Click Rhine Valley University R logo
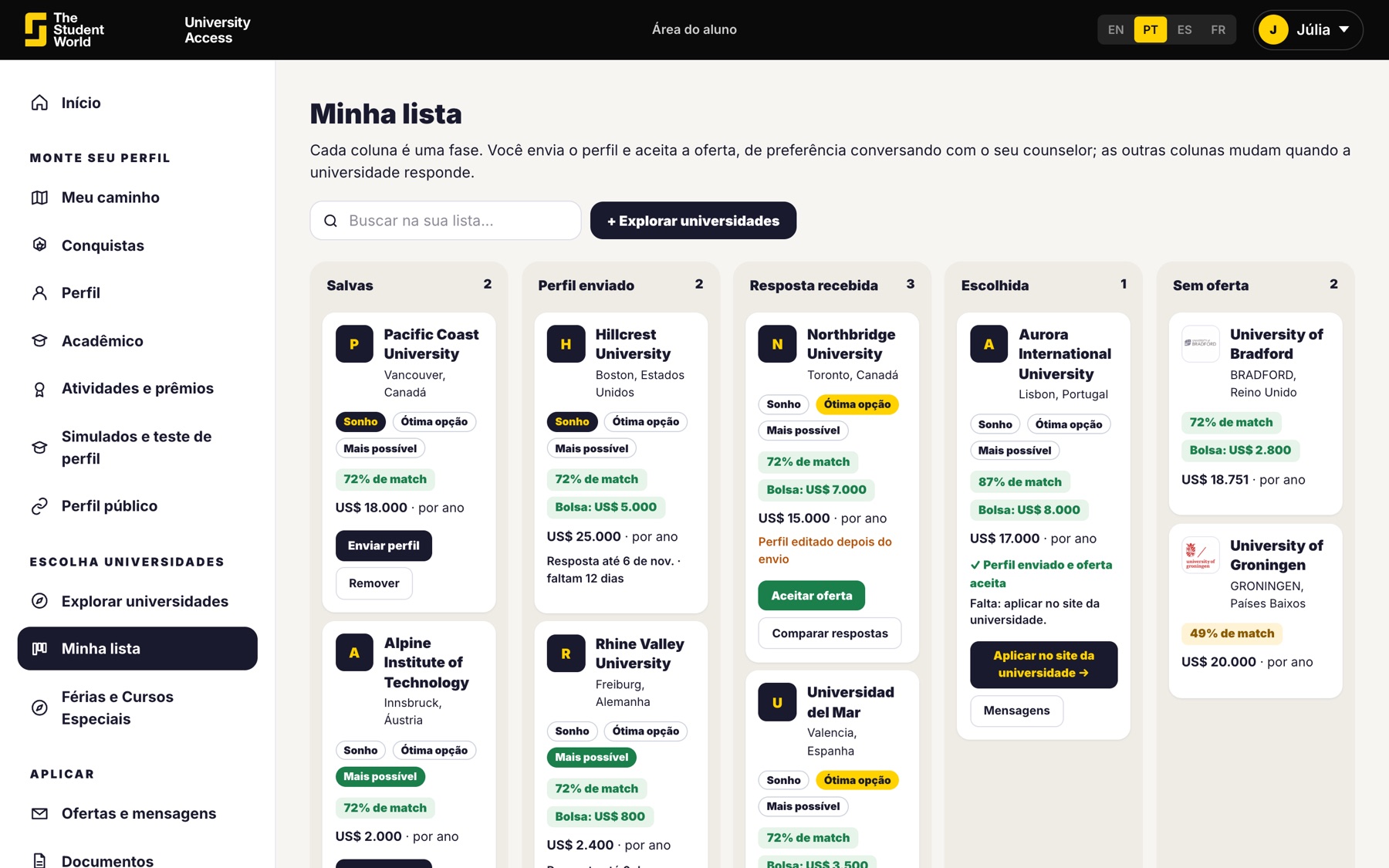The width and height of the screenshot is (1389, 868). coord(566,654)
